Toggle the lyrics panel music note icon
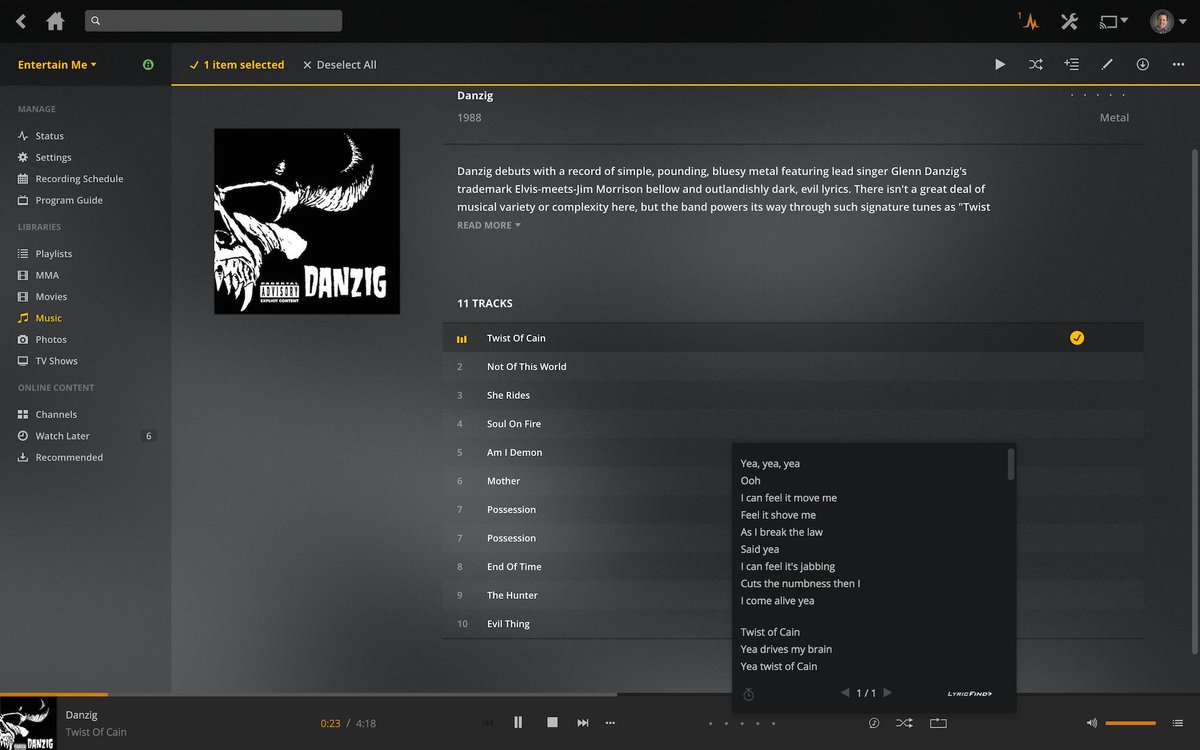The image size is (1200, 750). click(x=874, y=723)
